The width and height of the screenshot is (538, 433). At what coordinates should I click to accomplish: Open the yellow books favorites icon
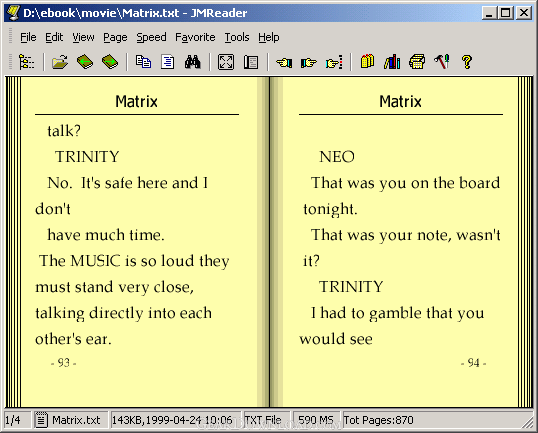[367, 62]
